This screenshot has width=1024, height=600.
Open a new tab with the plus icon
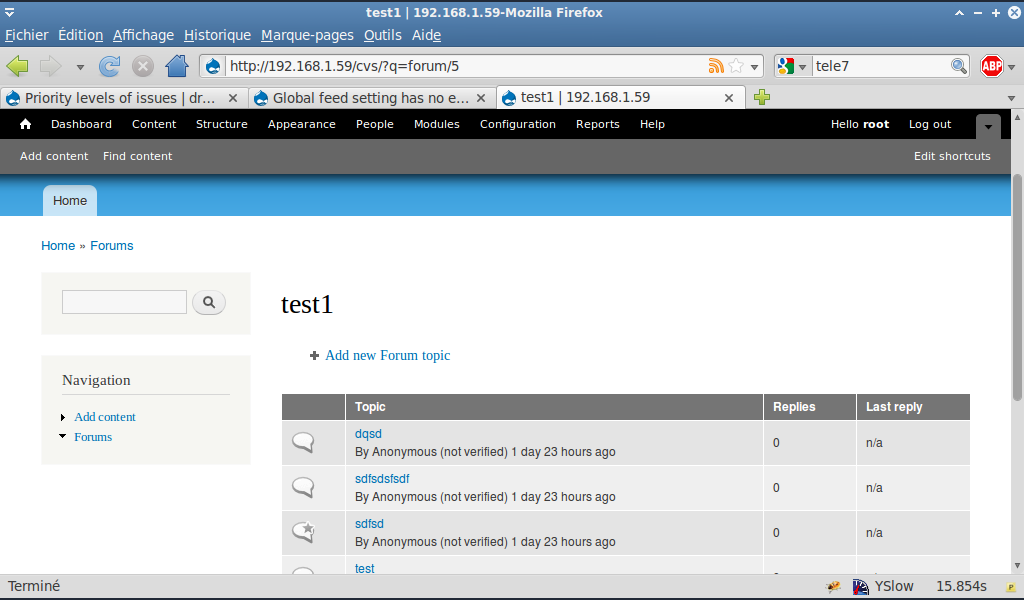(x=761, y=98)
